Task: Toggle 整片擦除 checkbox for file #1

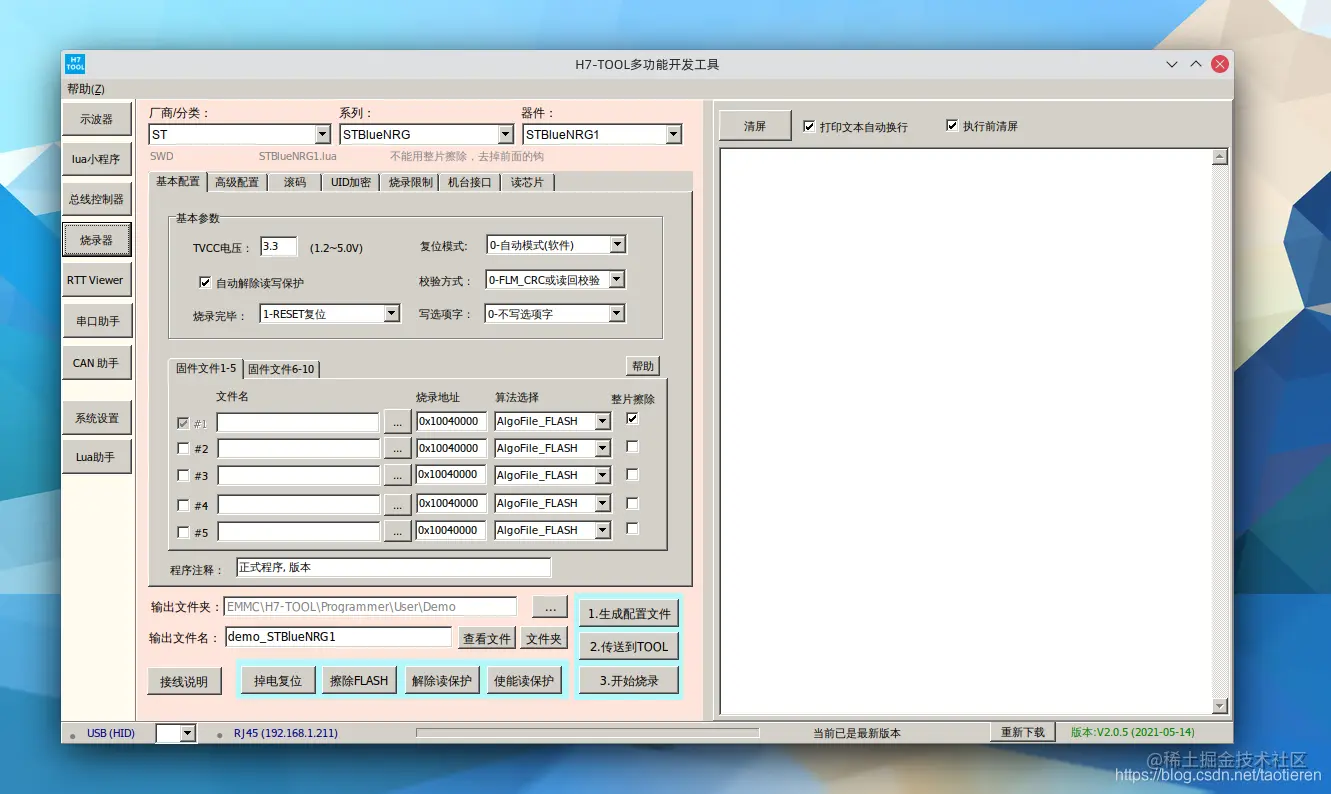Action: (632, 419)
